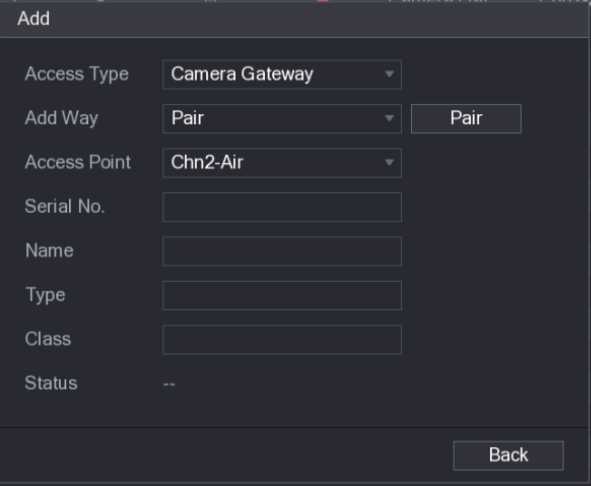This screenshot has width=591, height=486.
Task: Click the Serial No. label
Action: point(64,207)
